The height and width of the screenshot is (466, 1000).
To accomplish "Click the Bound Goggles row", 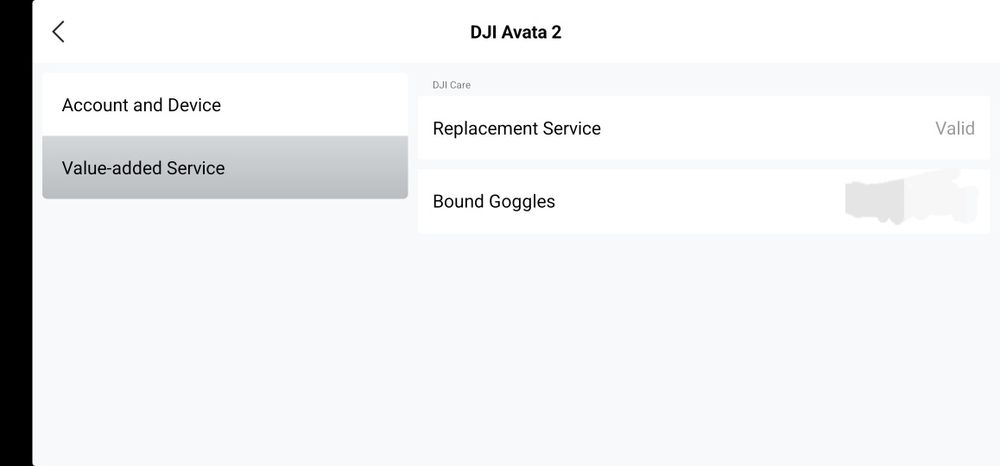I will click(x=703, y=201).
